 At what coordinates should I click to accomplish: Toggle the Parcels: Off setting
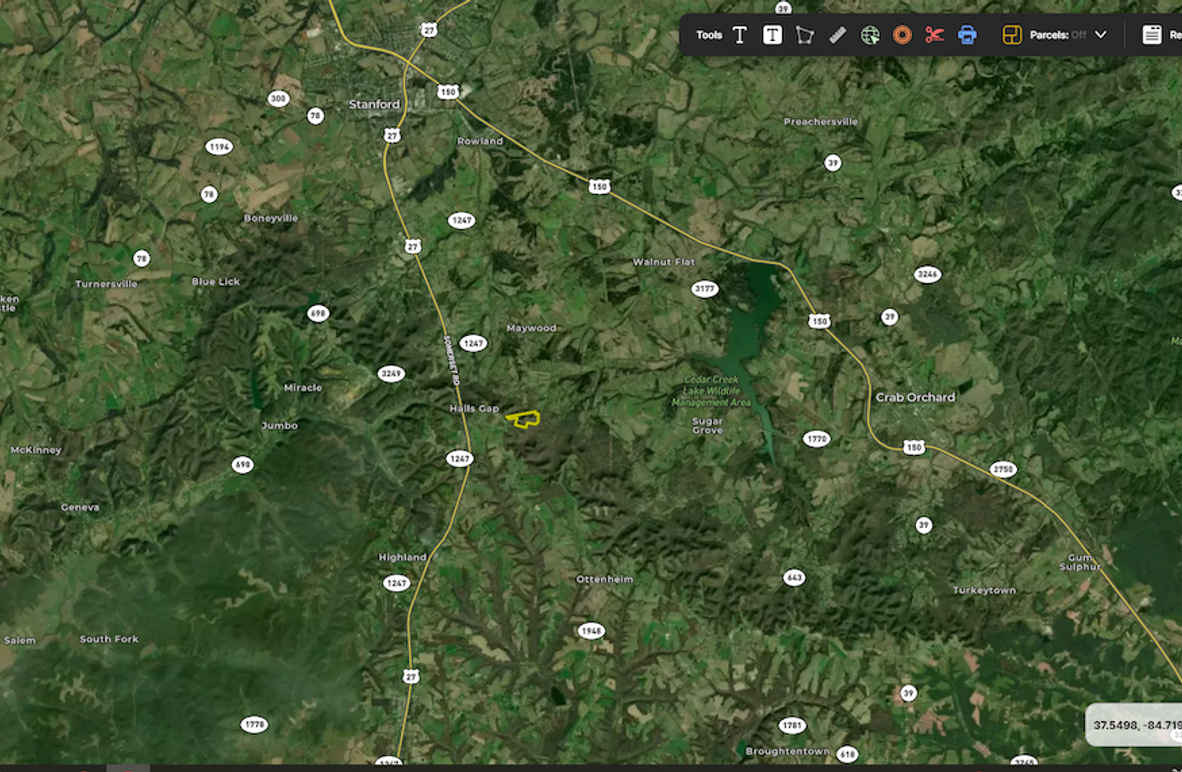(x=1057, y=35)
